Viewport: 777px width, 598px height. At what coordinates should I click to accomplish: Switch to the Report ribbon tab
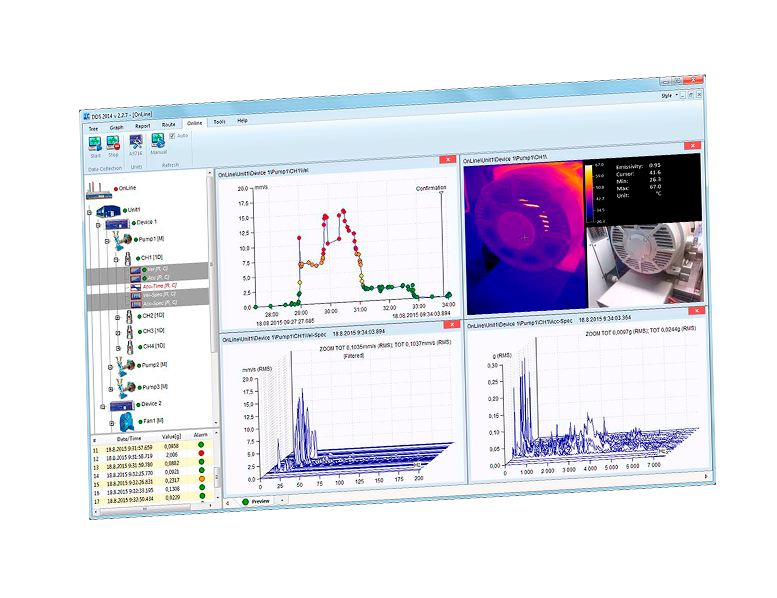pos(143,126)
